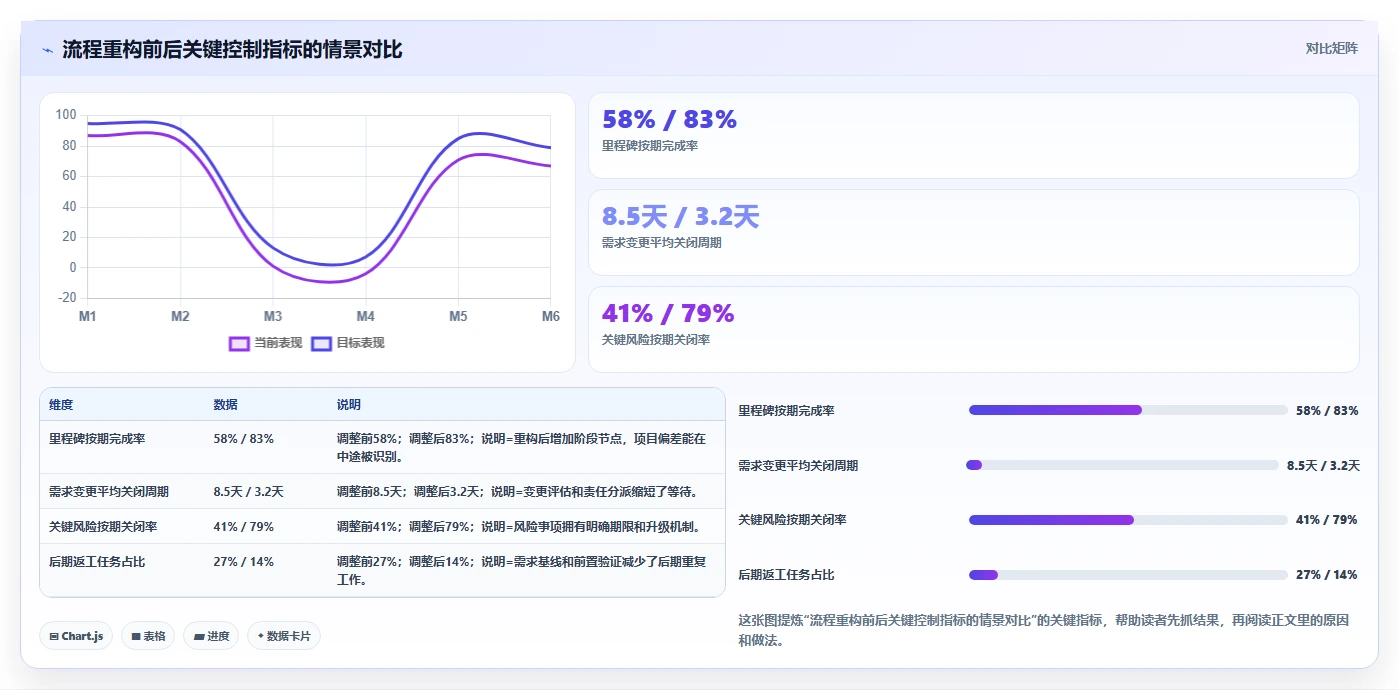Click the page title 流程重构前后关键控制指标的情景对比
The height and width of the screenshot is (690, 1399).
(x=232, y=50)
